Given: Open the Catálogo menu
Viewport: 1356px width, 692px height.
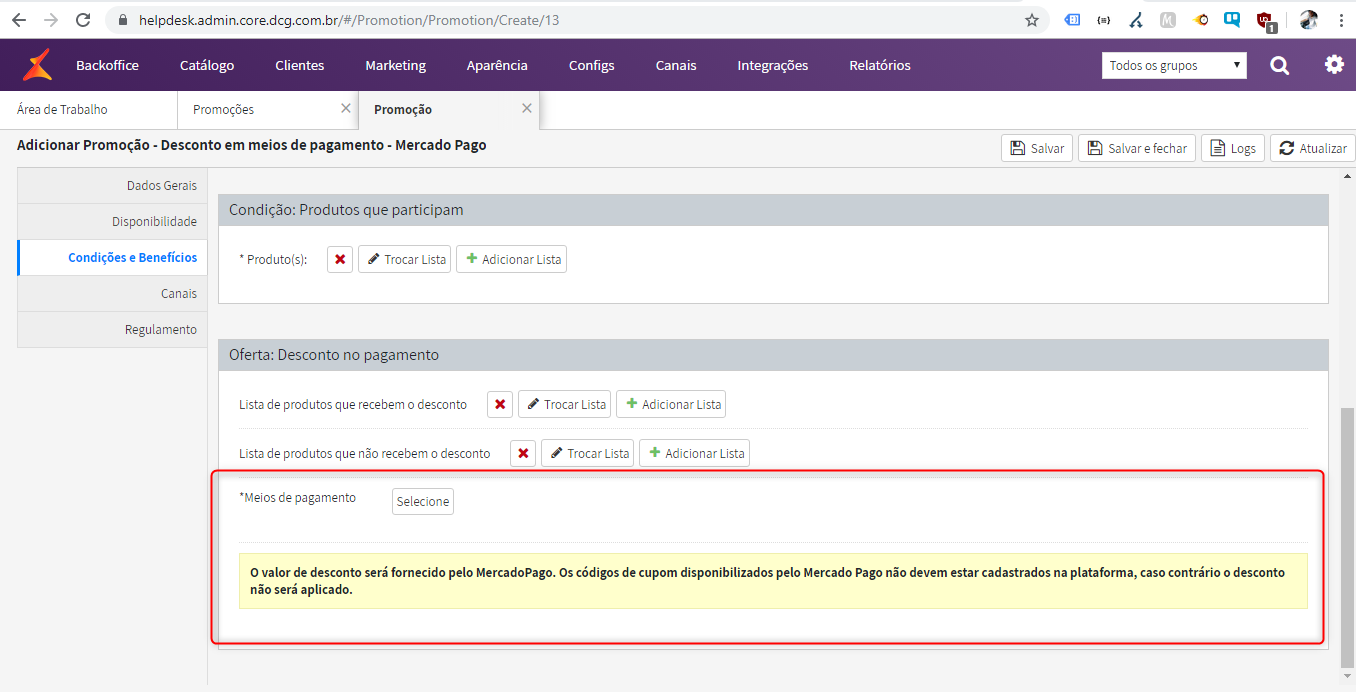Looking at the screenshot, I should click(x=207, y=65).
